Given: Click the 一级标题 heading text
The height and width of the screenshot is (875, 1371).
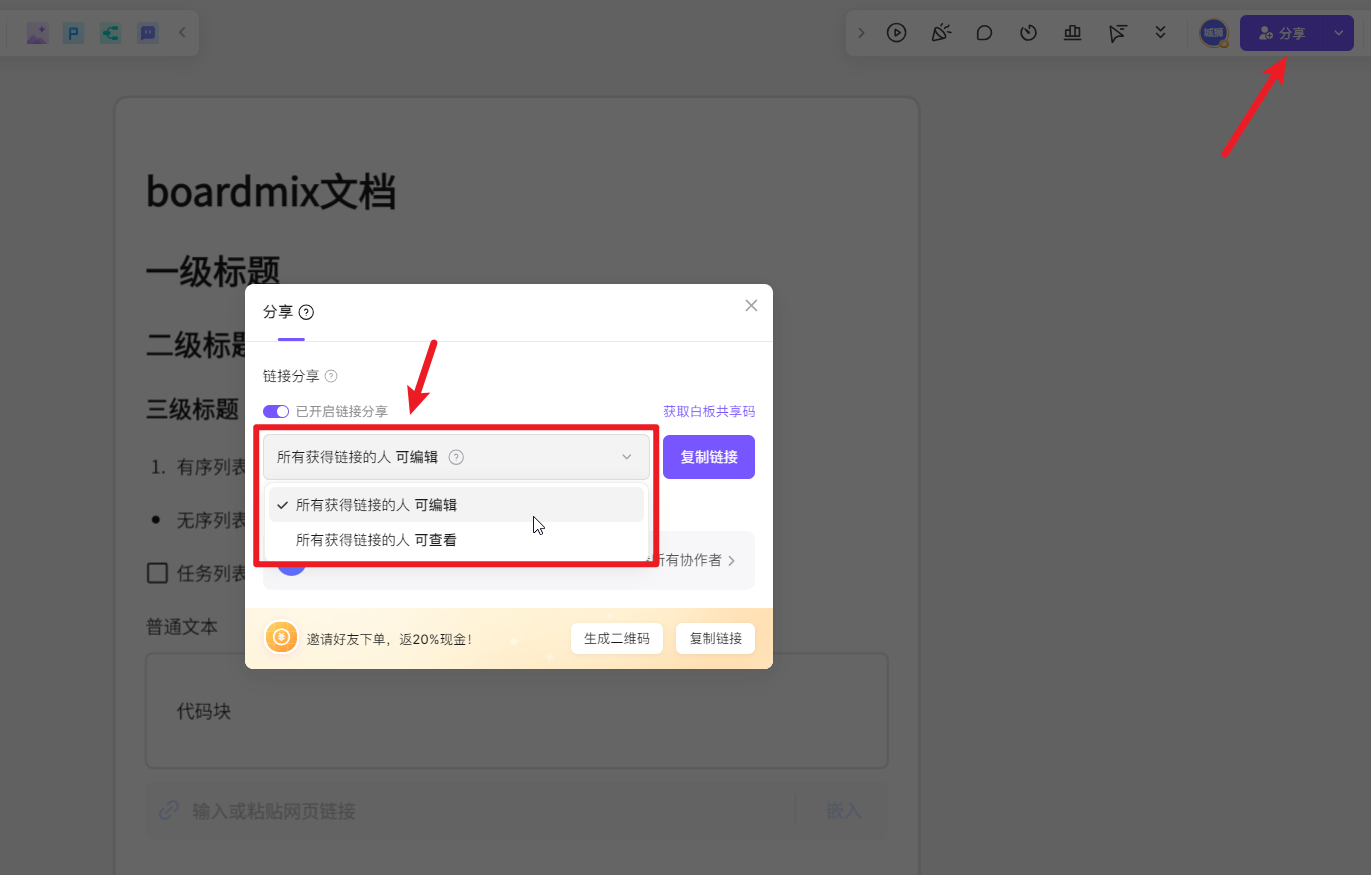Looking at the screenshot, I should (213, 271).
